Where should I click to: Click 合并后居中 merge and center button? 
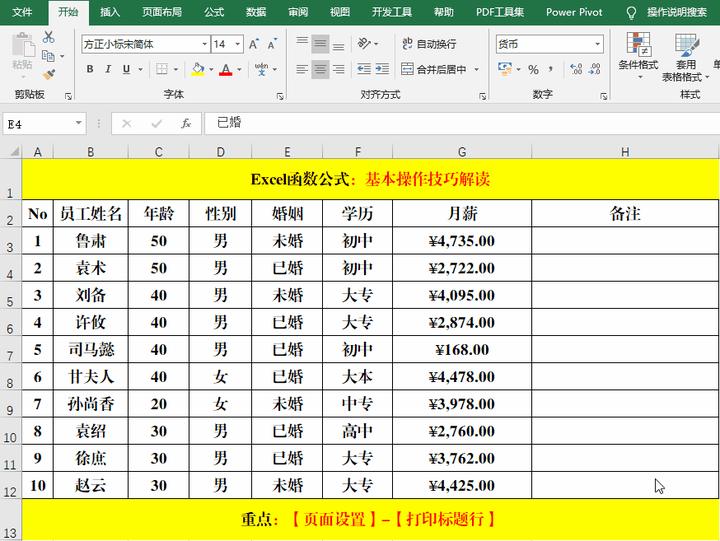click(x=433, y=69)
